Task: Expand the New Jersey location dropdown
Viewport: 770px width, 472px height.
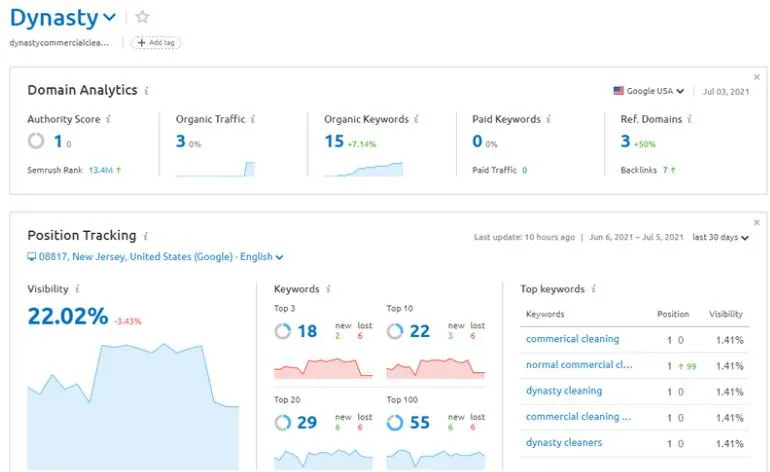Action: click(155, 257)
